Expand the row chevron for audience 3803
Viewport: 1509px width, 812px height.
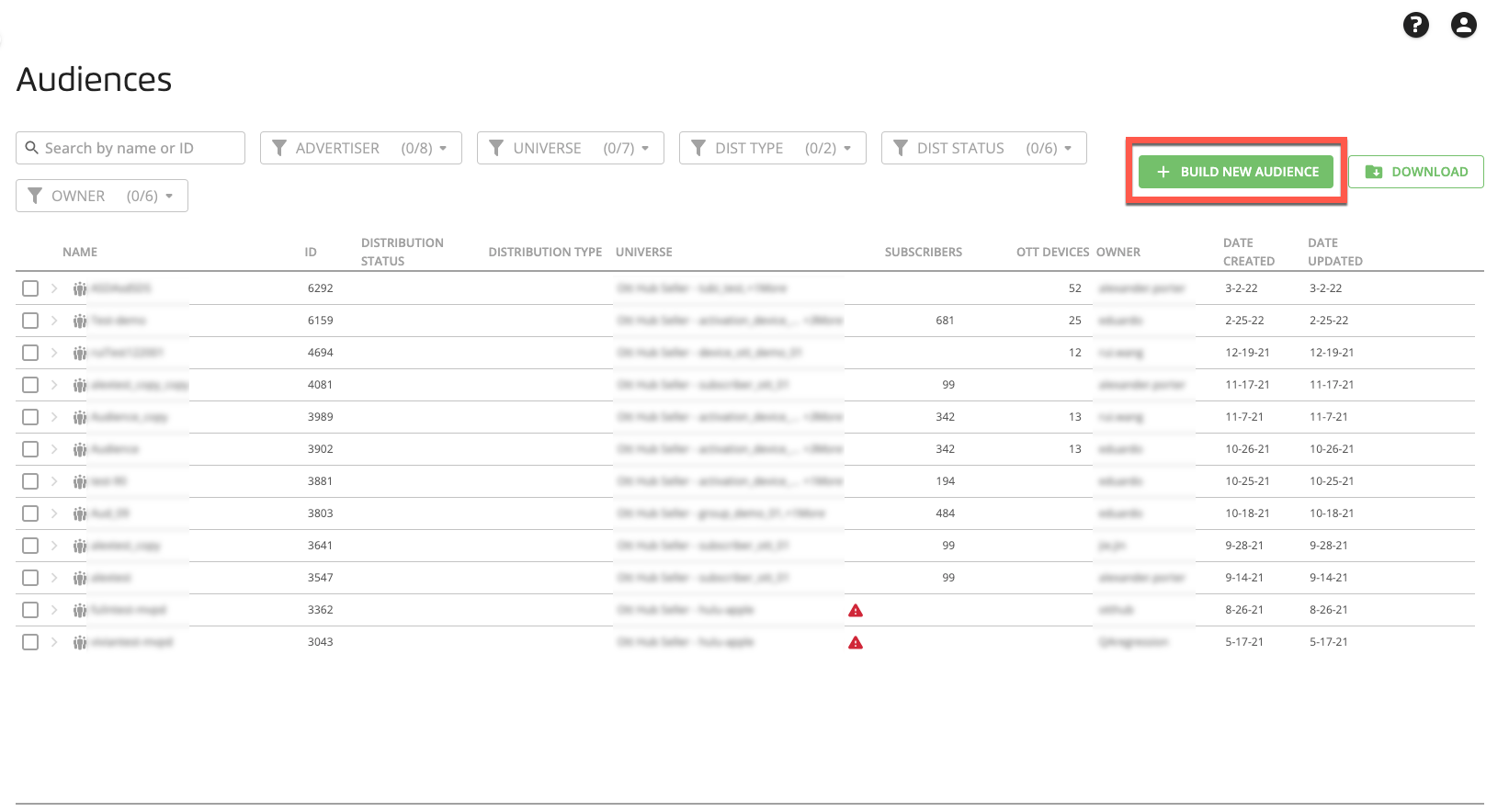click(54, 513)
